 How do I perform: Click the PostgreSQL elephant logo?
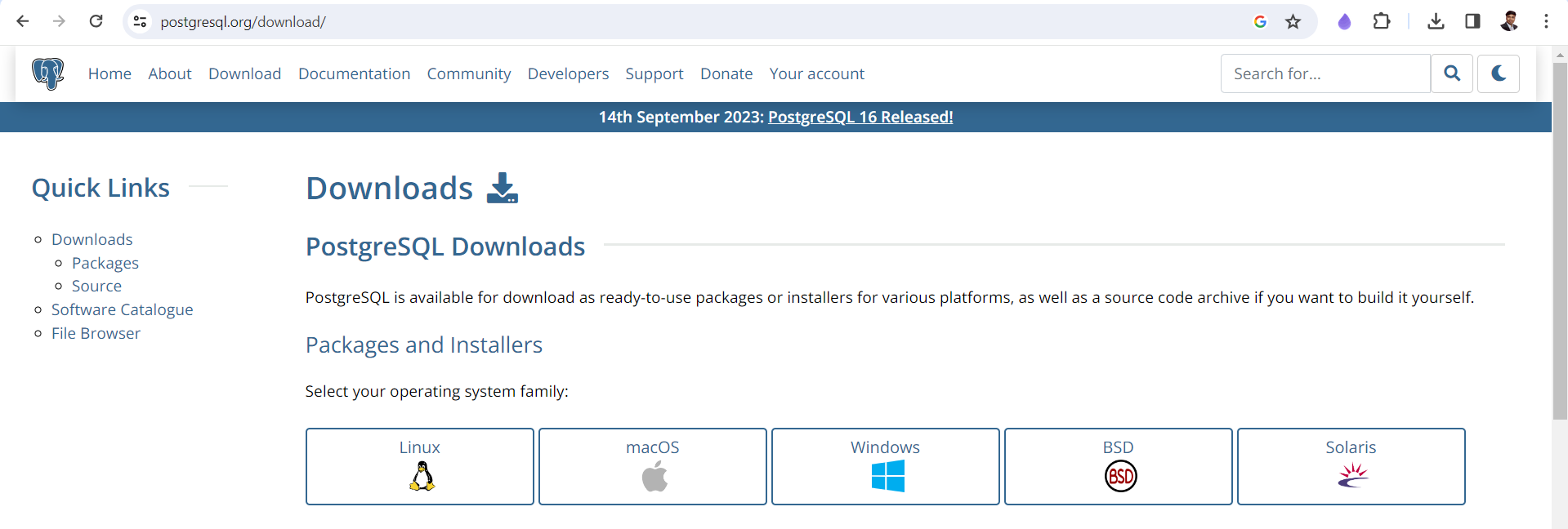tap(47, 73)
